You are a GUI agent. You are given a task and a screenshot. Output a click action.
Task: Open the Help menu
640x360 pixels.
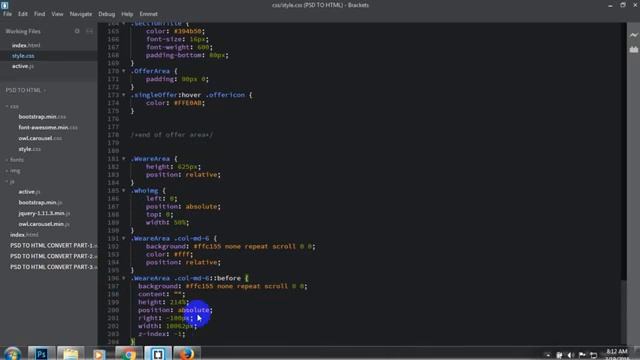[x=127, y=14]
